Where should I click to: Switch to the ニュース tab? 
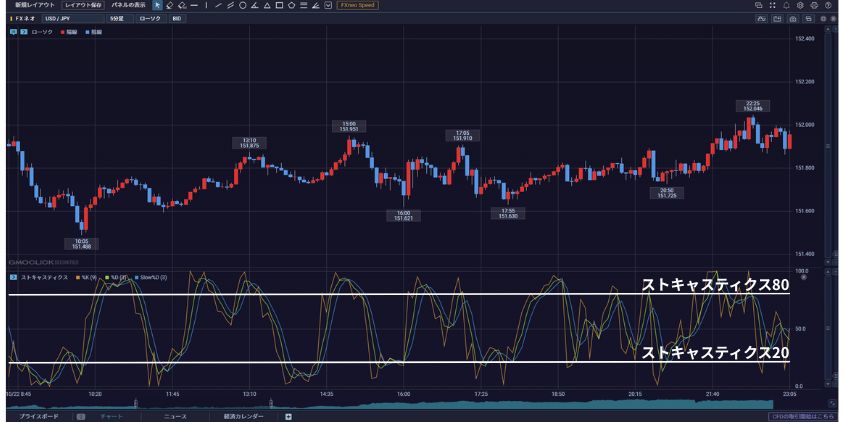pyautogui.click(x=177, y=416)
